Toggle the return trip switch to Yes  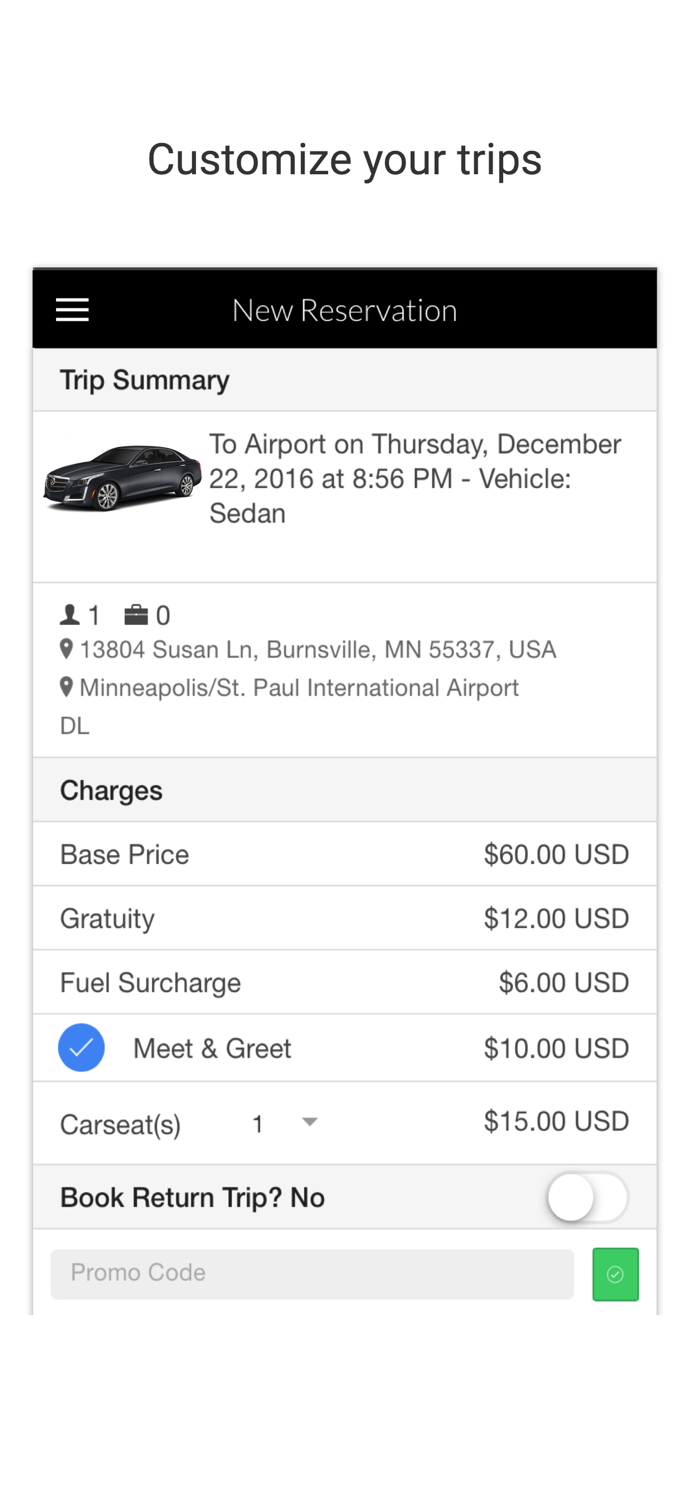(x=589, y=1197)
